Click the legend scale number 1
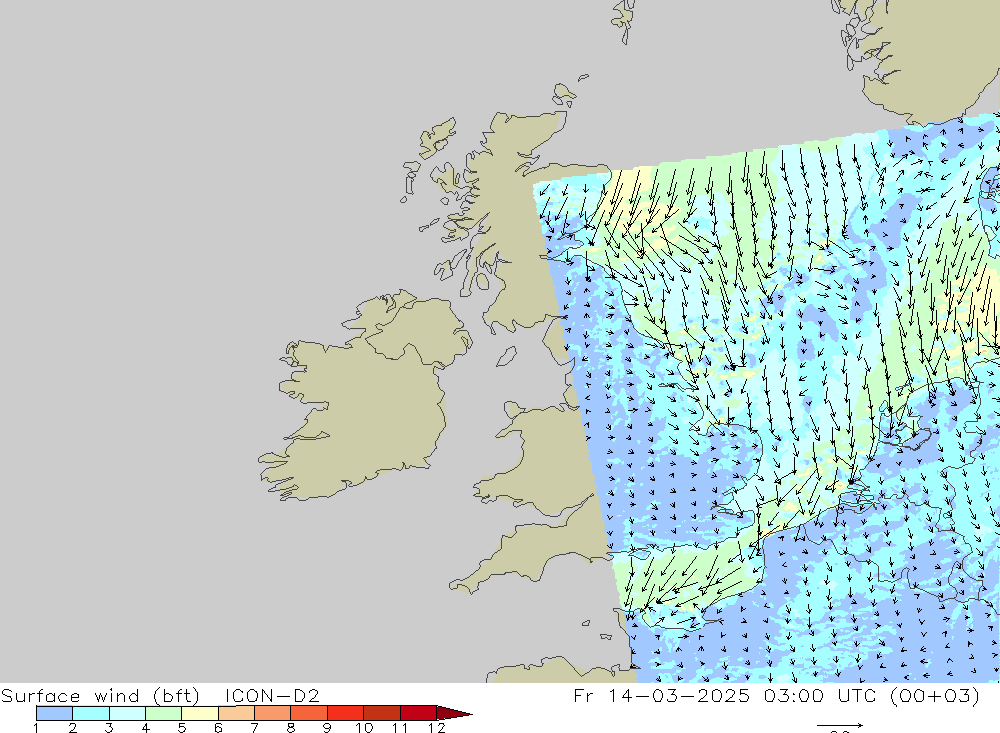Image resolution: width=1000 pixels, height=733 pixels. [x=36, y=728]
